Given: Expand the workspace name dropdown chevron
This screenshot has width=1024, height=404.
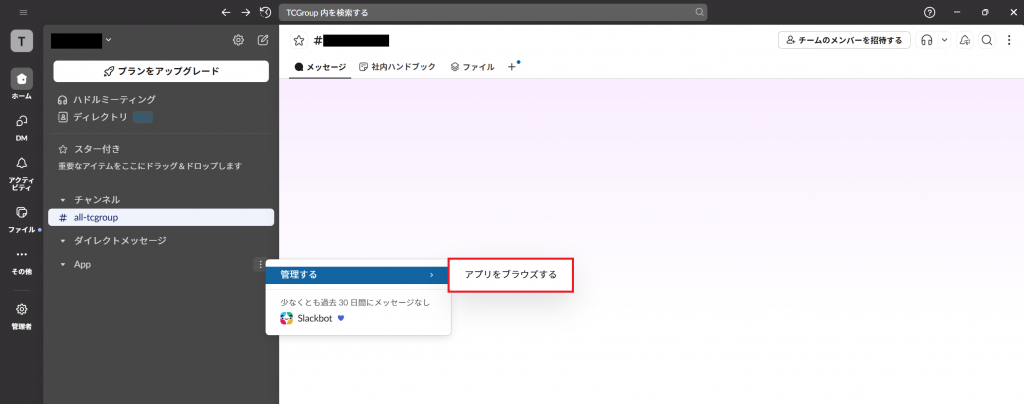Looking at the screenshot, I should [x=108, y=40].
